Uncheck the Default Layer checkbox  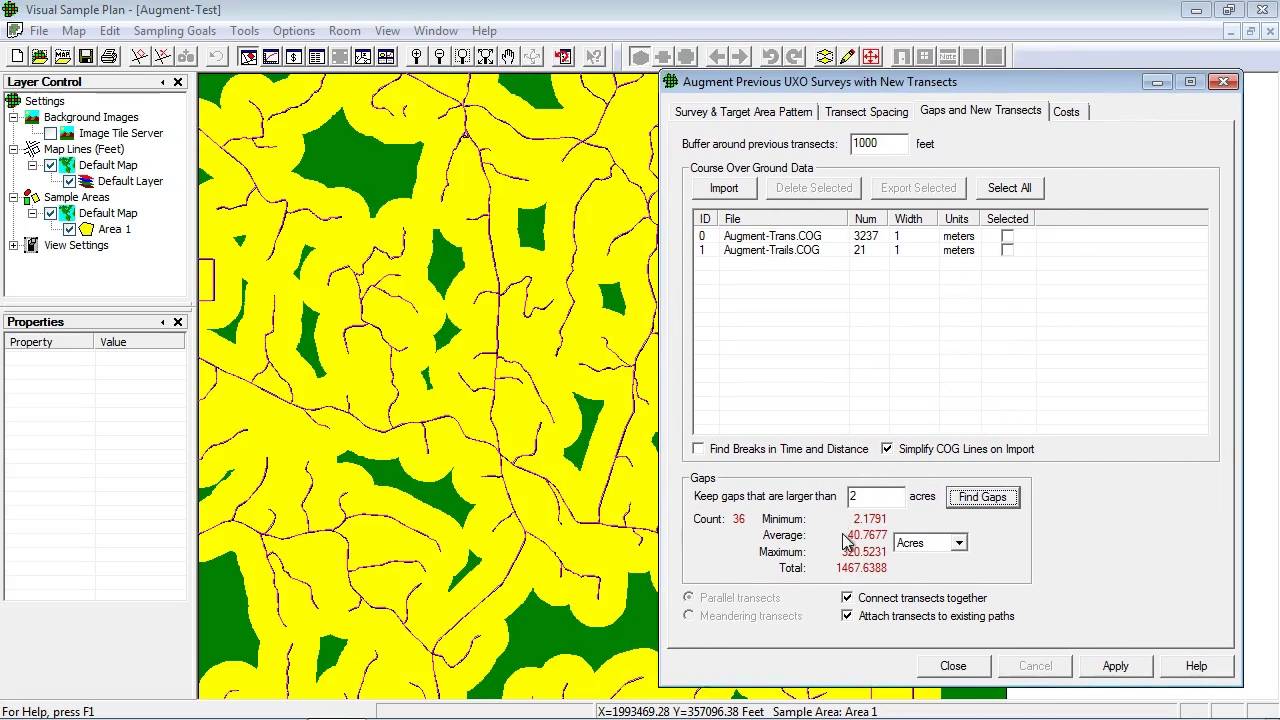(69, 181)
